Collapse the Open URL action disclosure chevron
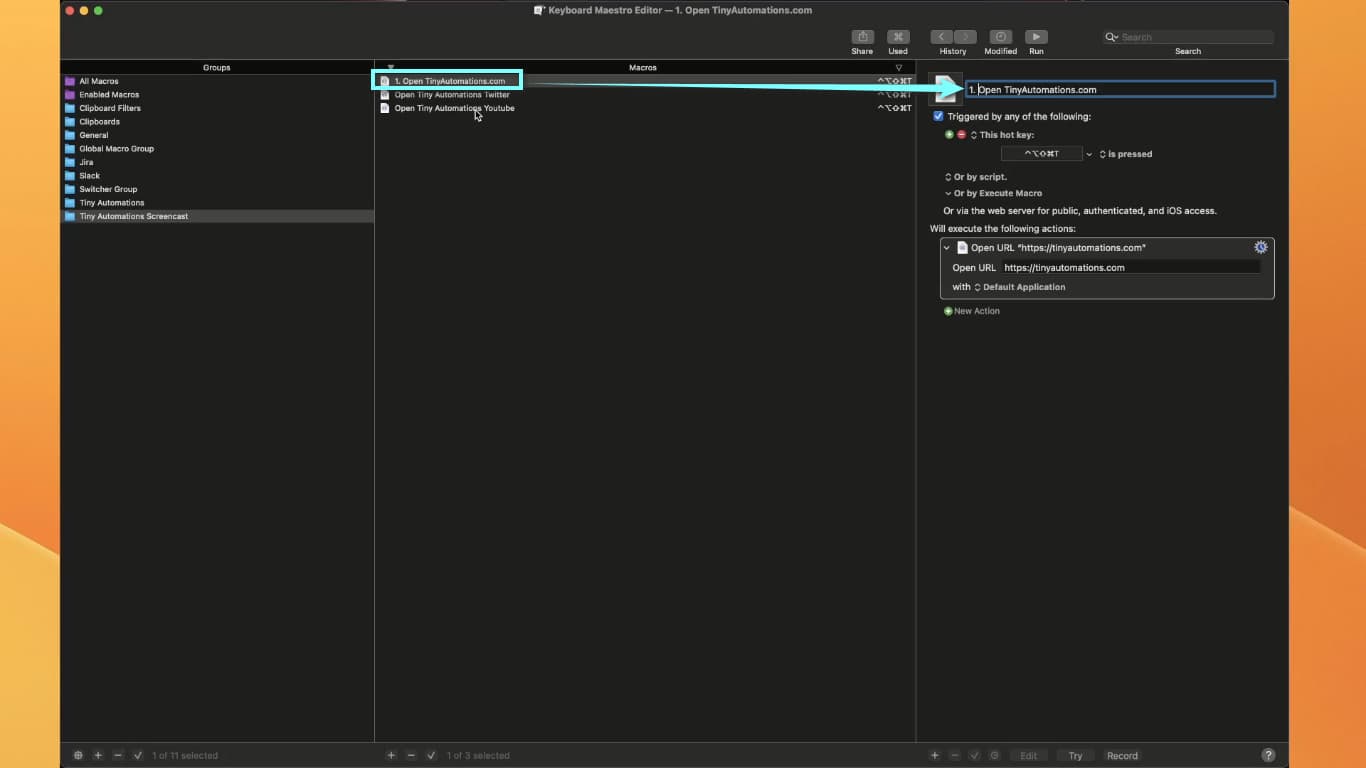This screenshot has width=1366, height=768. click(x=947, y=247)
